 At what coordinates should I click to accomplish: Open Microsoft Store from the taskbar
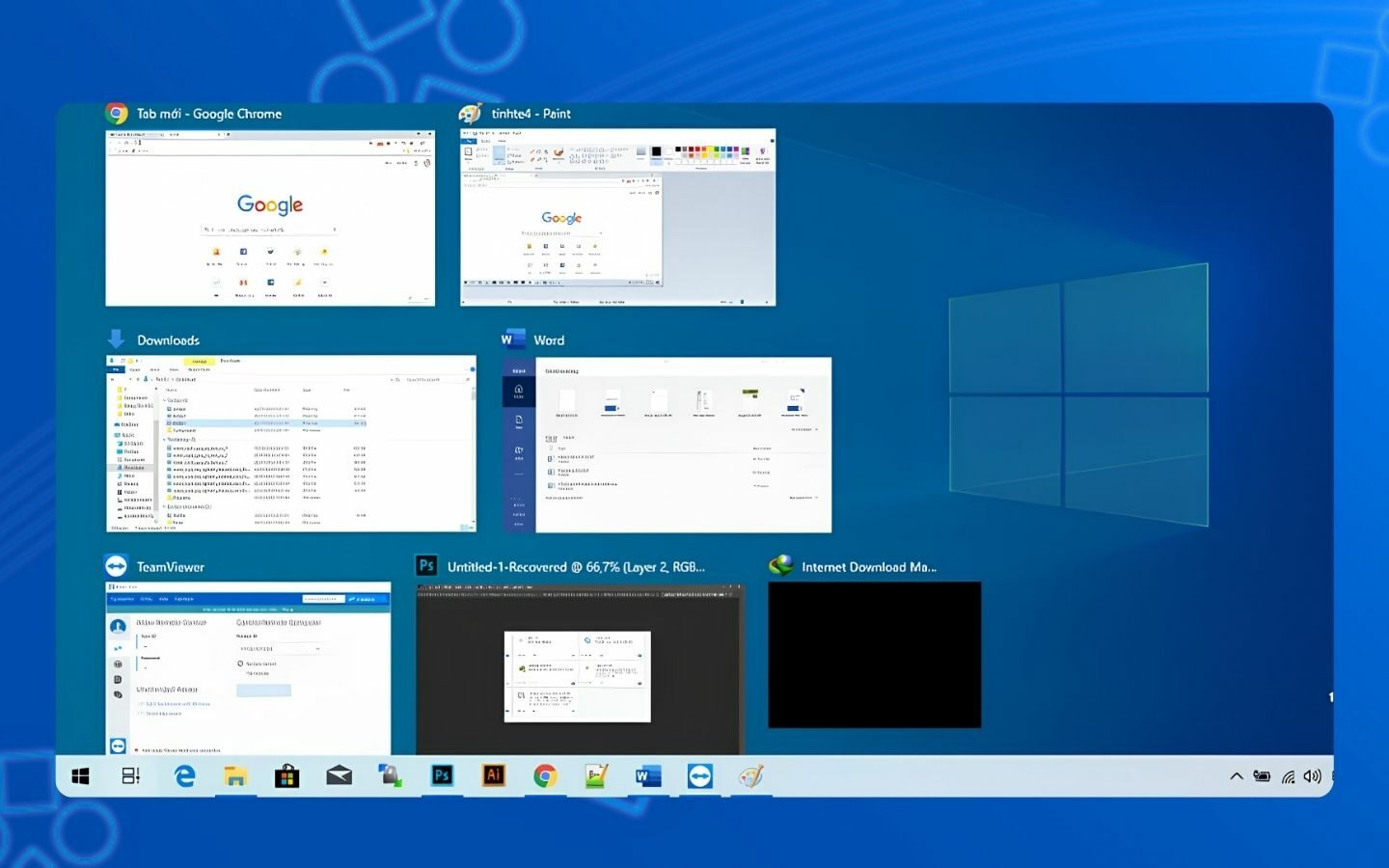coord(286,776)
